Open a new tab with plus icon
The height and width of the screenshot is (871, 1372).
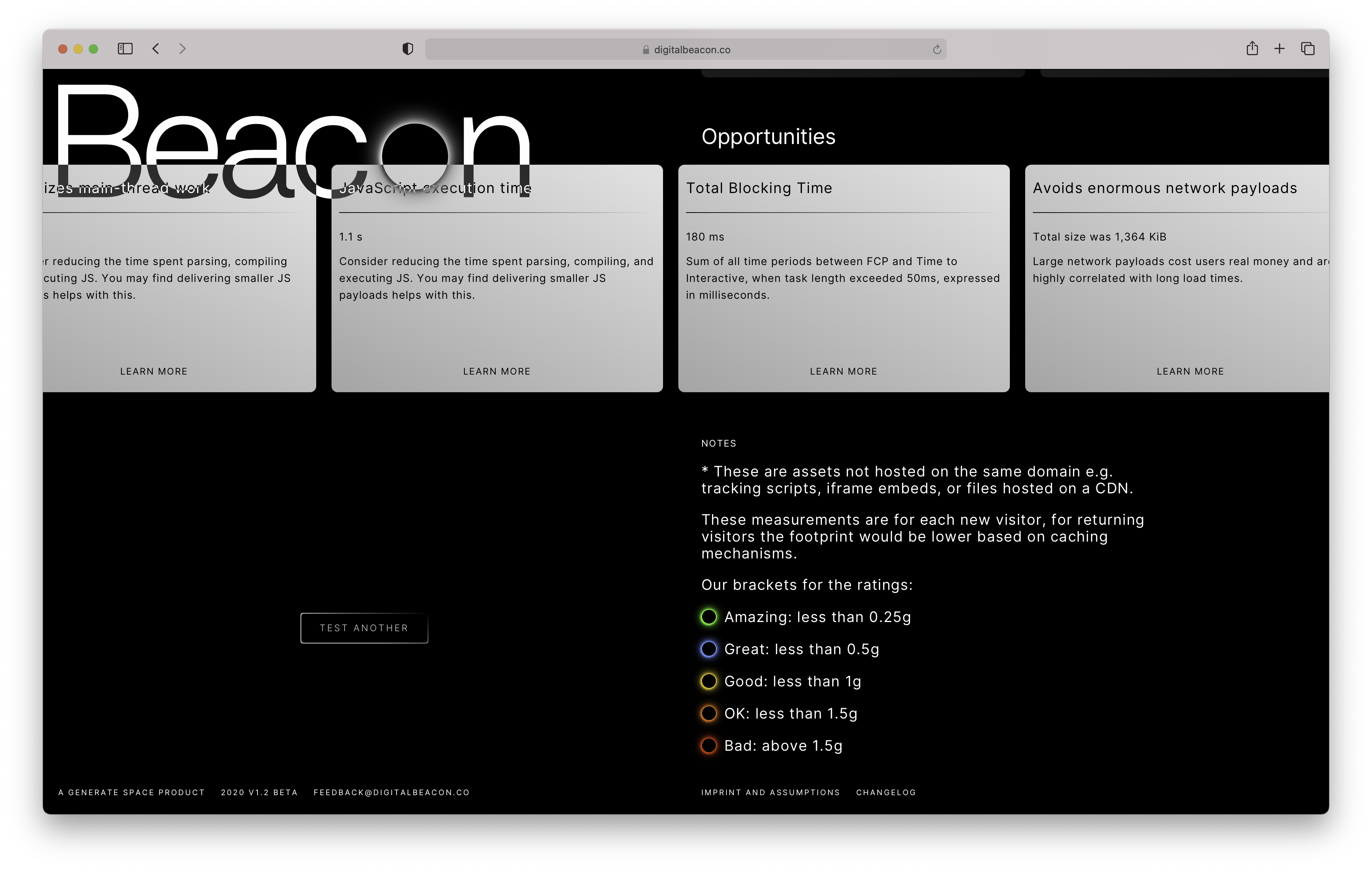click(x=1279, y=49)
